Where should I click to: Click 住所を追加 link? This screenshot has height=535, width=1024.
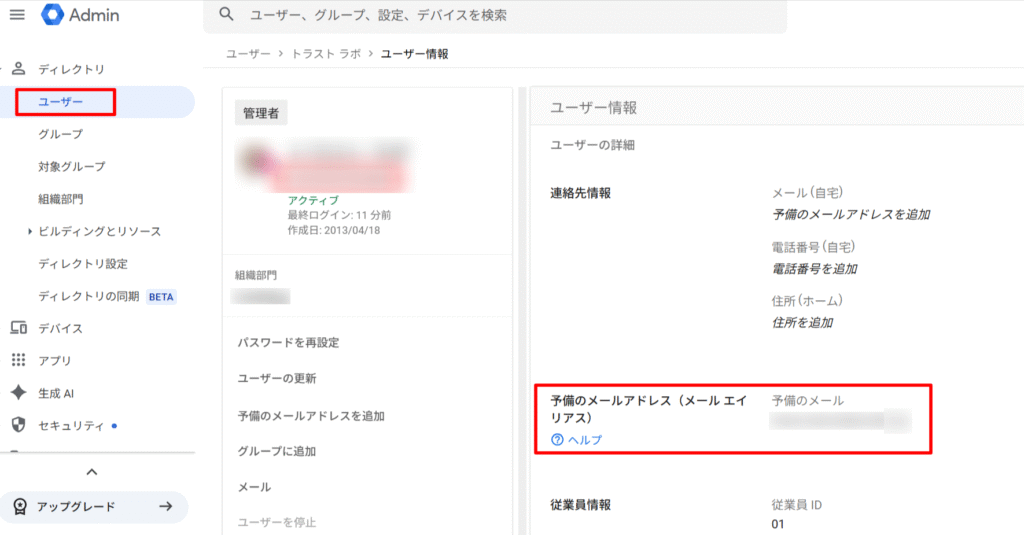(x=803, y=323)
